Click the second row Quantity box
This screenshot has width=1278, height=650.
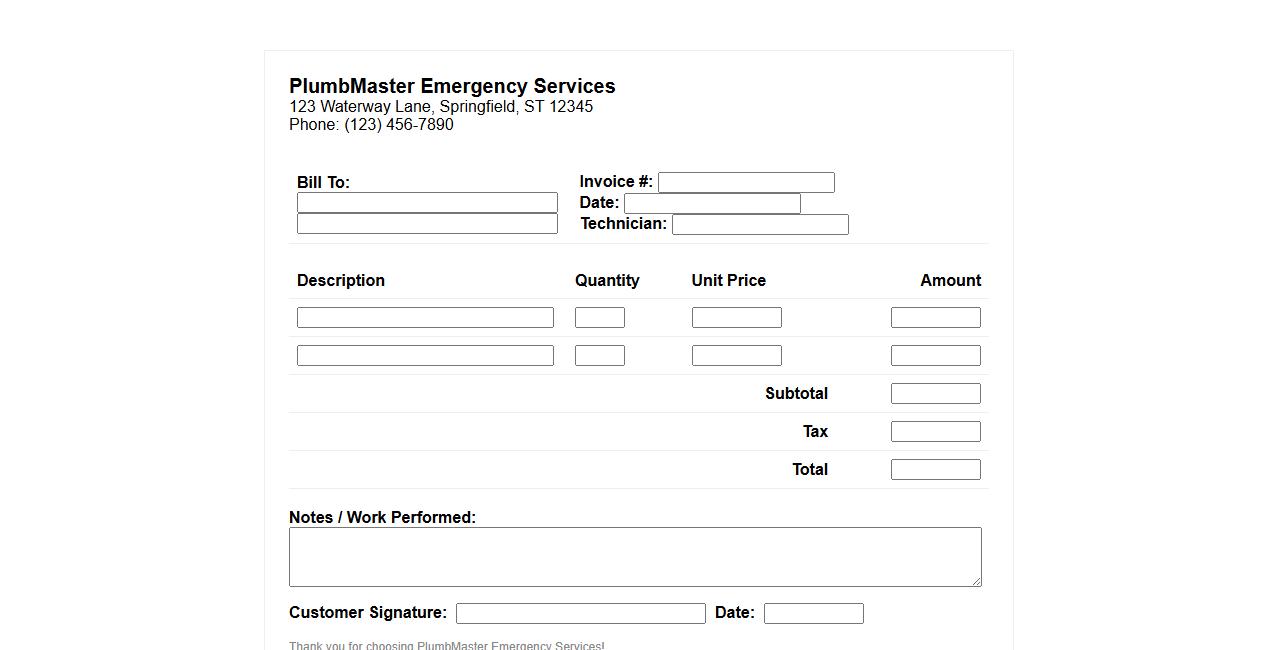click(x=600, y=355)
